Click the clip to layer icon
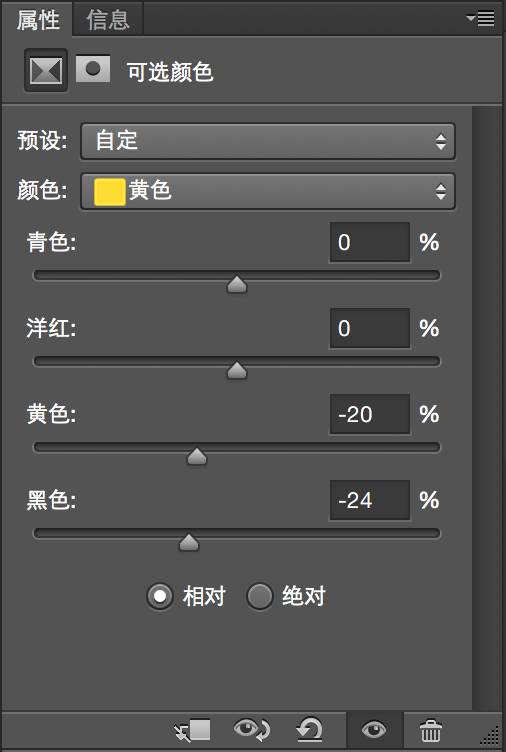506x752 pixels. (x=193, y=730)
